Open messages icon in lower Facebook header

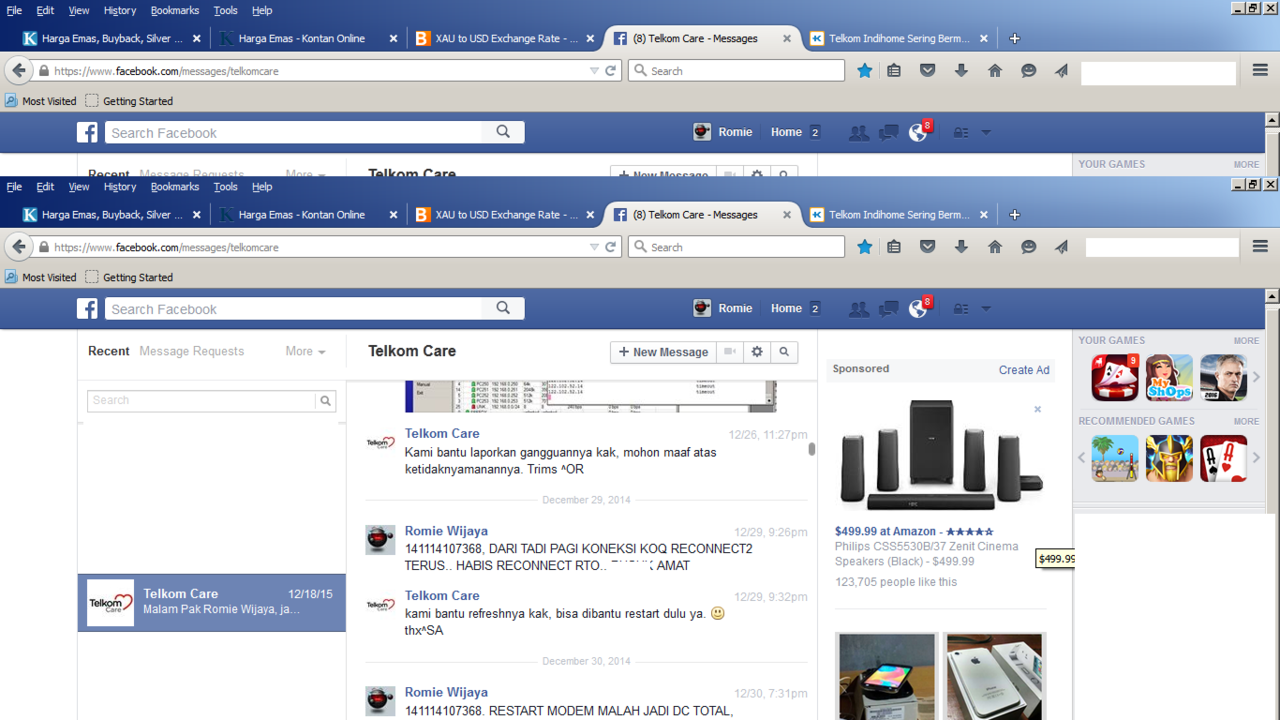(888, 309)
